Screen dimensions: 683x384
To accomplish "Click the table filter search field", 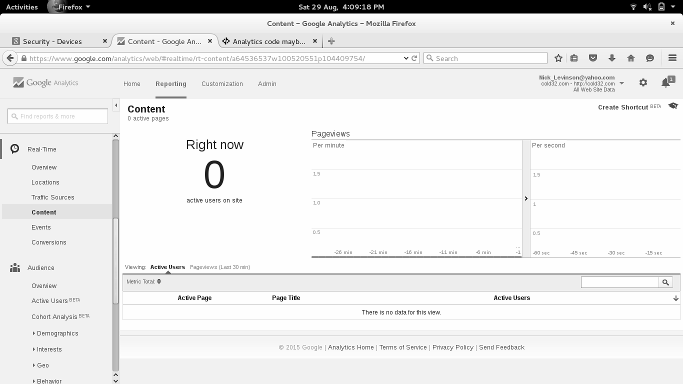I will click(x=620, y=282).
